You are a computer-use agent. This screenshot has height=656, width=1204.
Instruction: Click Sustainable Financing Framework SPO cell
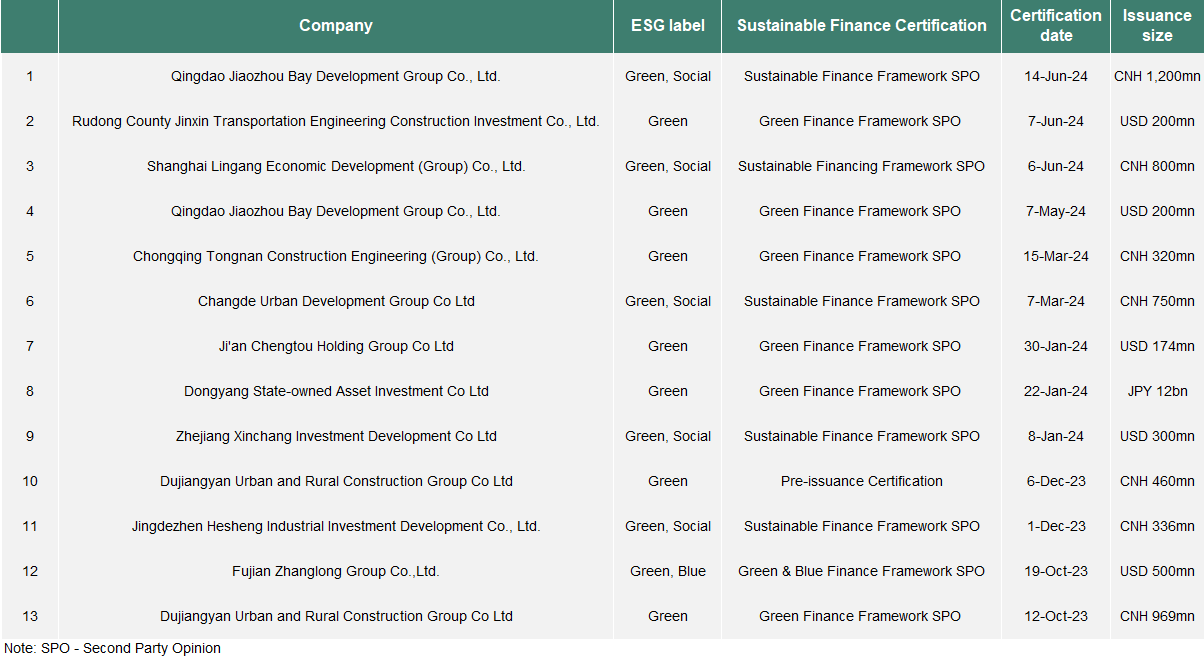(862, 166)
